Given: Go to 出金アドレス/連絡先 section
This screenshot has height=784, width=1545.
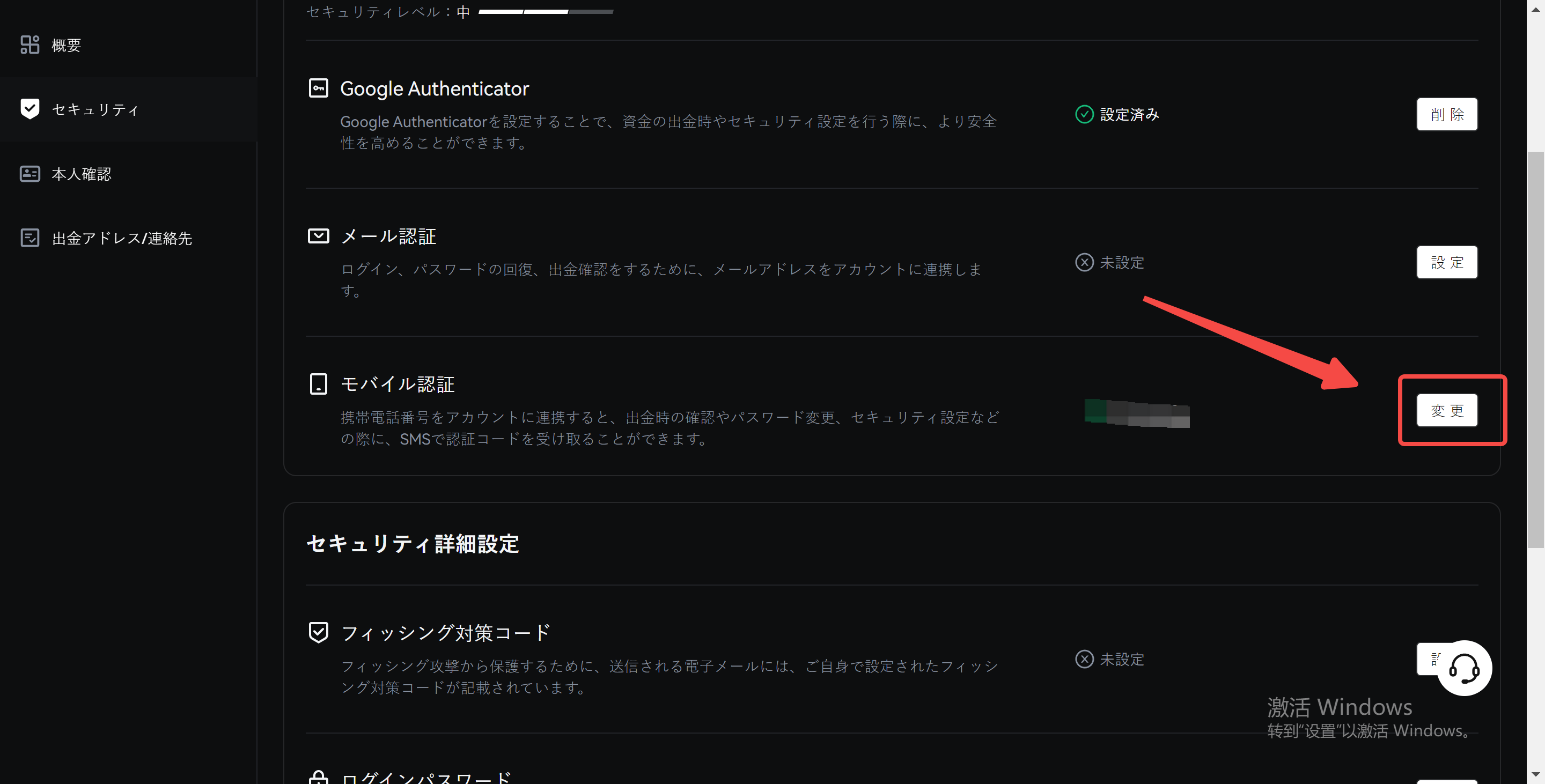Looking at the screenshot, I should tap(122, 238).
